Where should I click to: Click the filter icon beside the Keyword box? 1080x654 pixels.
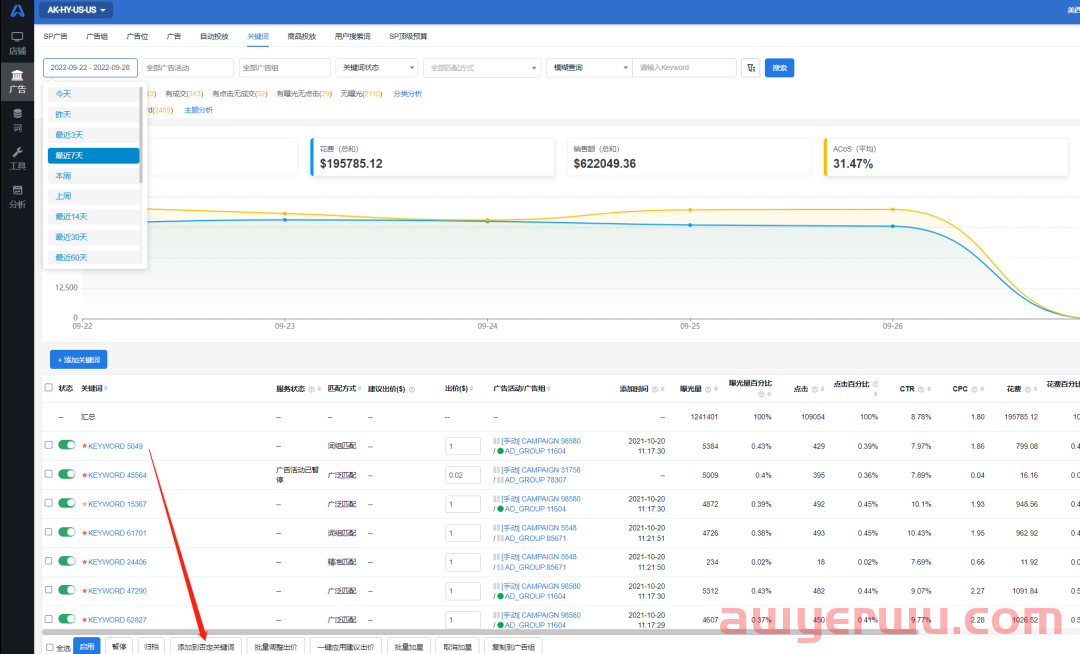point(751,67)
